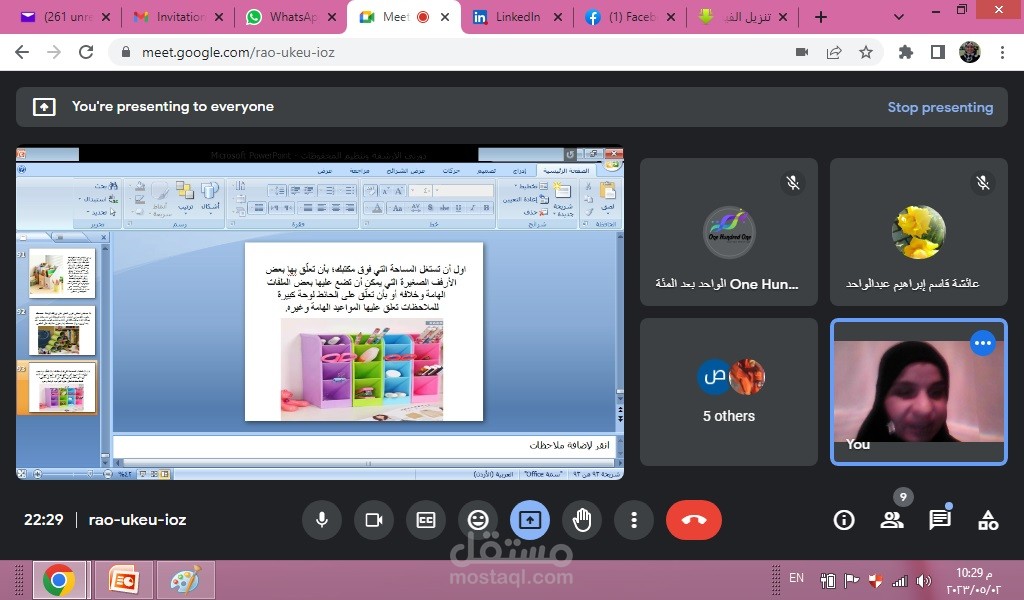This screenshot has height=600, width=1024.
Task: Open the Chrome profile avatar
Action: [970, 52]
